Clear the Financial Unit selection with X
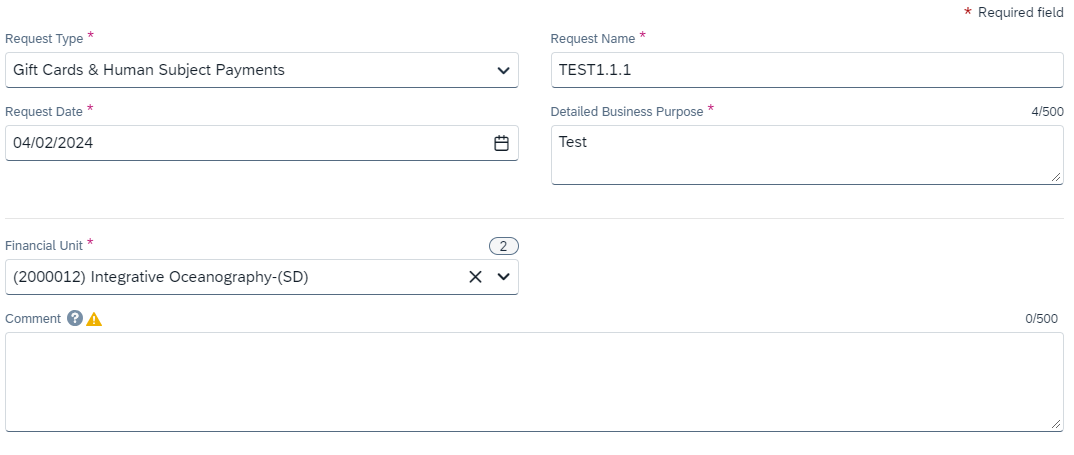Viewport: 1074px width, 455px height. (x=476, y=277)
